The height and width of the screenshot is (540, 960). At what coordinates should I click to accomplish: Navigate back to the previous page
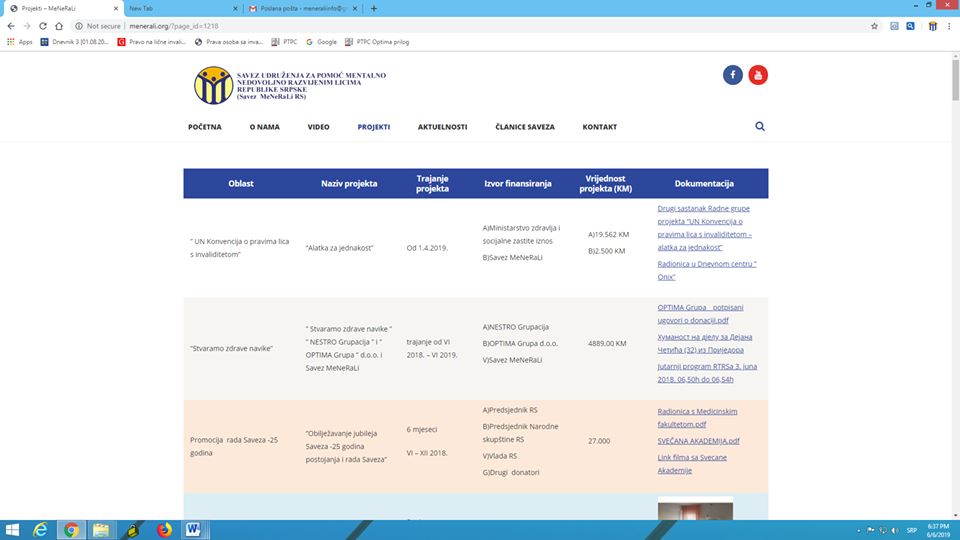point(11,26)
